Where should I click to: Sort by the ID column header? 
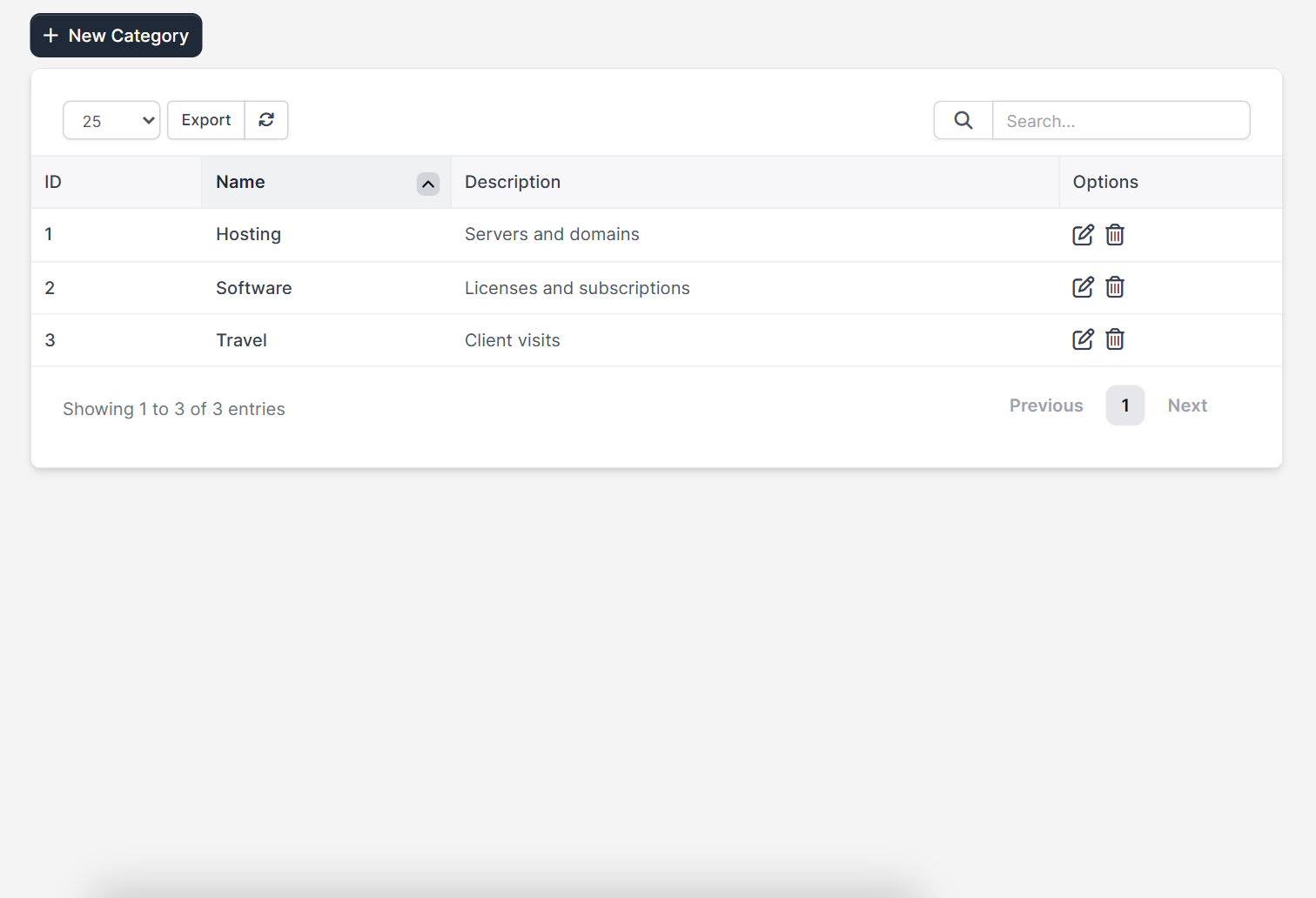click(116, 182)
